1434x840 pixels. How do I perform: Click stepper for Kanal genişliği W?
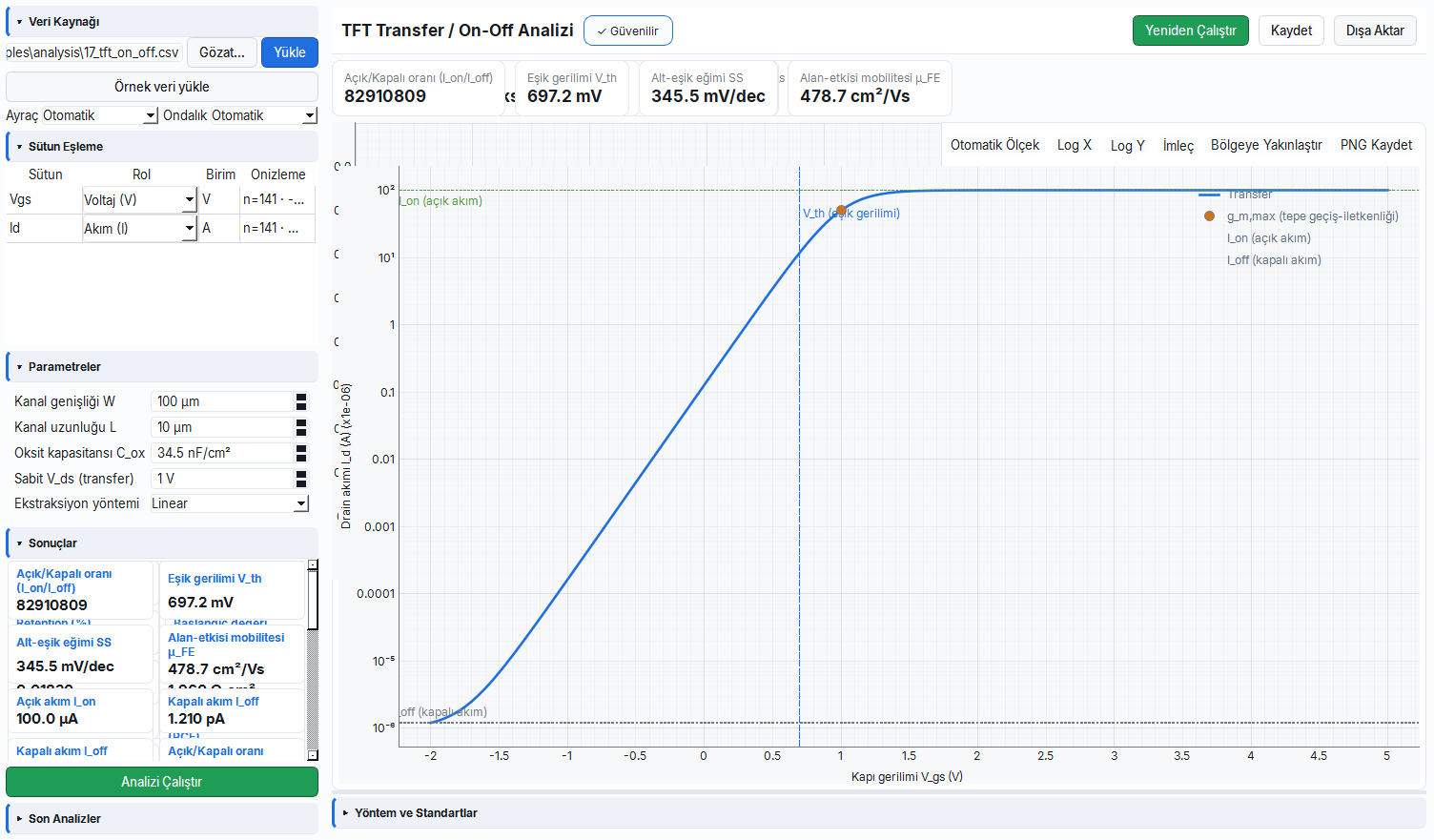click(301, 401)
